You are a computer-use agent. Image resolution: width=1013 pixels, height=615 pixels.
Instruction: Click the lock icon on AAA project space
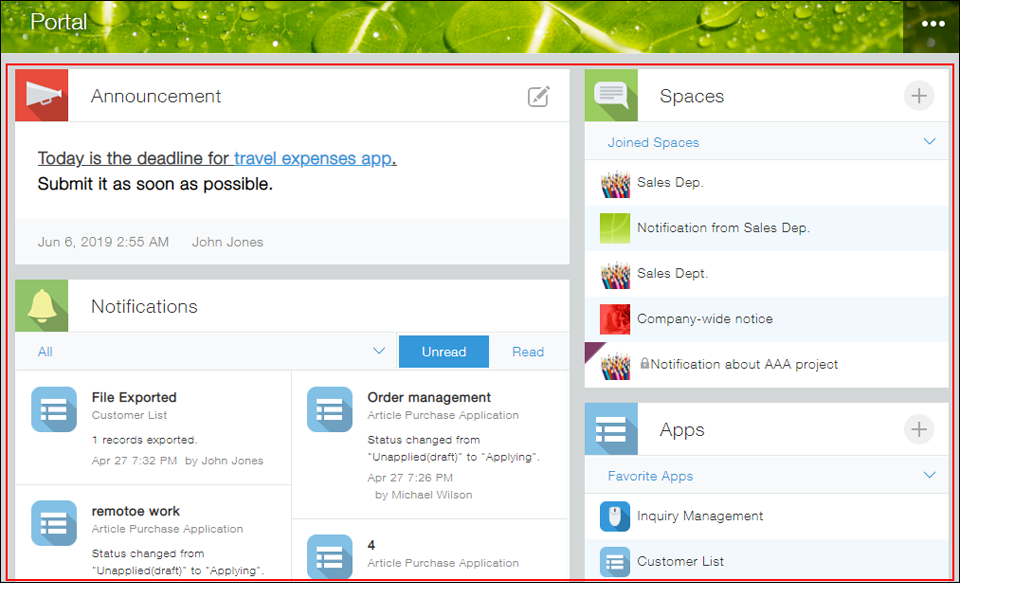click(x=644, y=365)
